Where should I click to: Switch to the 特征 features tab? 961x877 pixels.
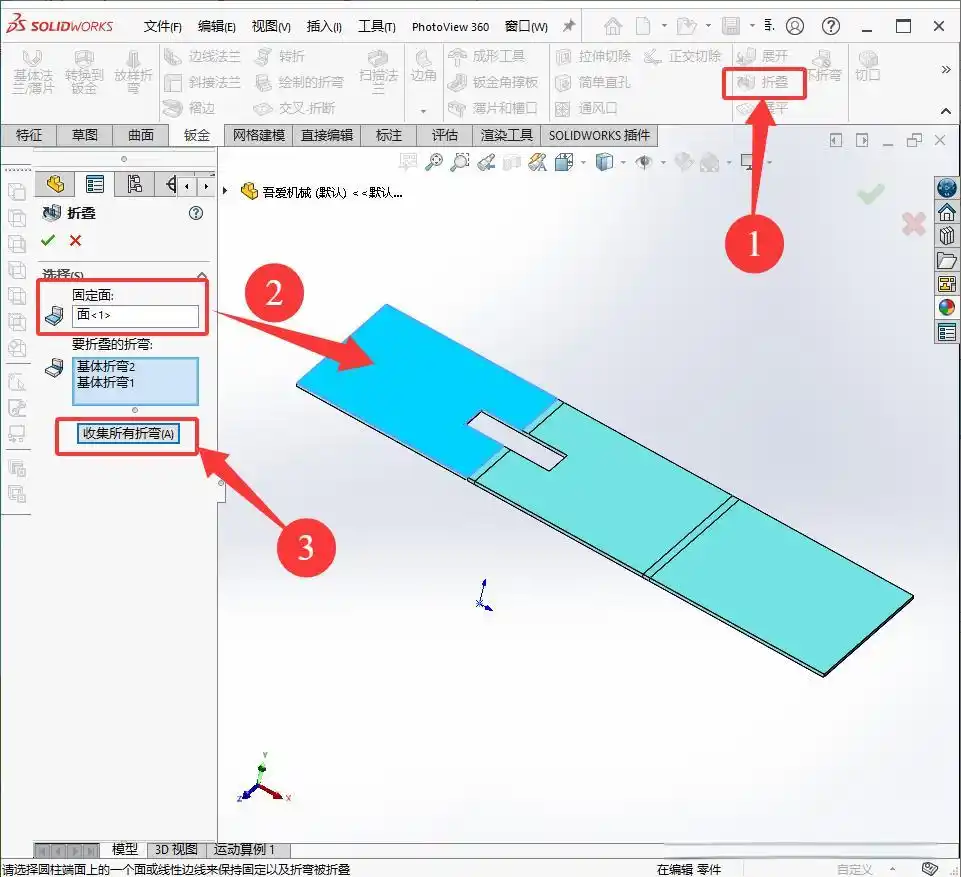[x=29, y=135]
